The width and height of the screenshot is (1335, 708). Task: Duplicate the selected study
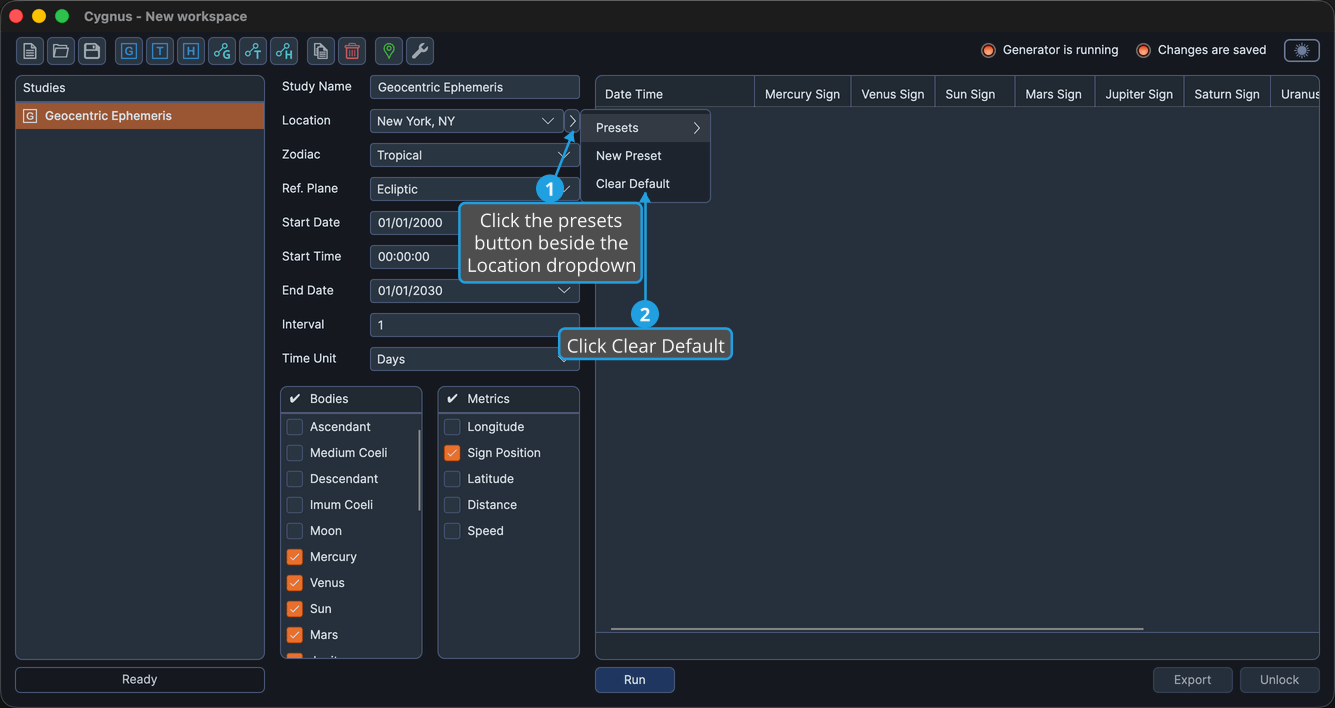point(321,51)
